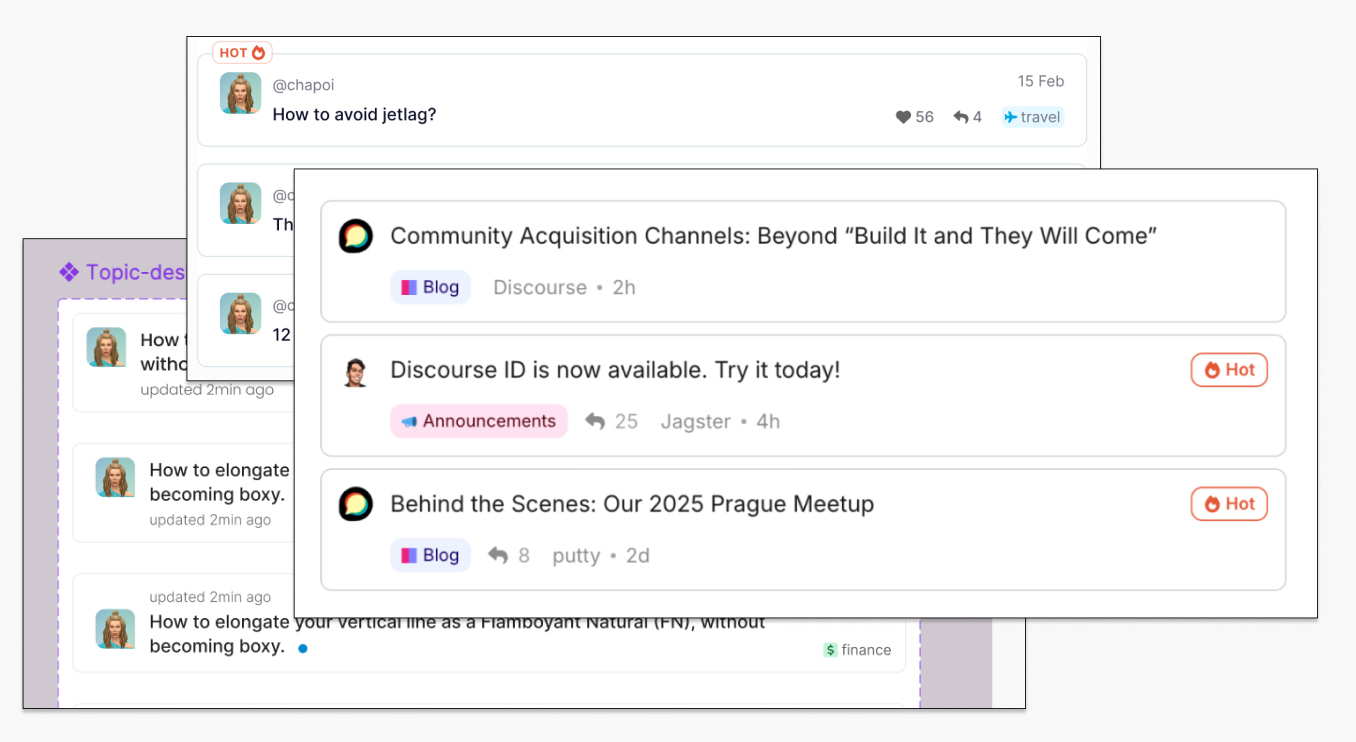
Task: Click the Discourse logo beside Community Acquisition Channels
Action: pos(355,236)
